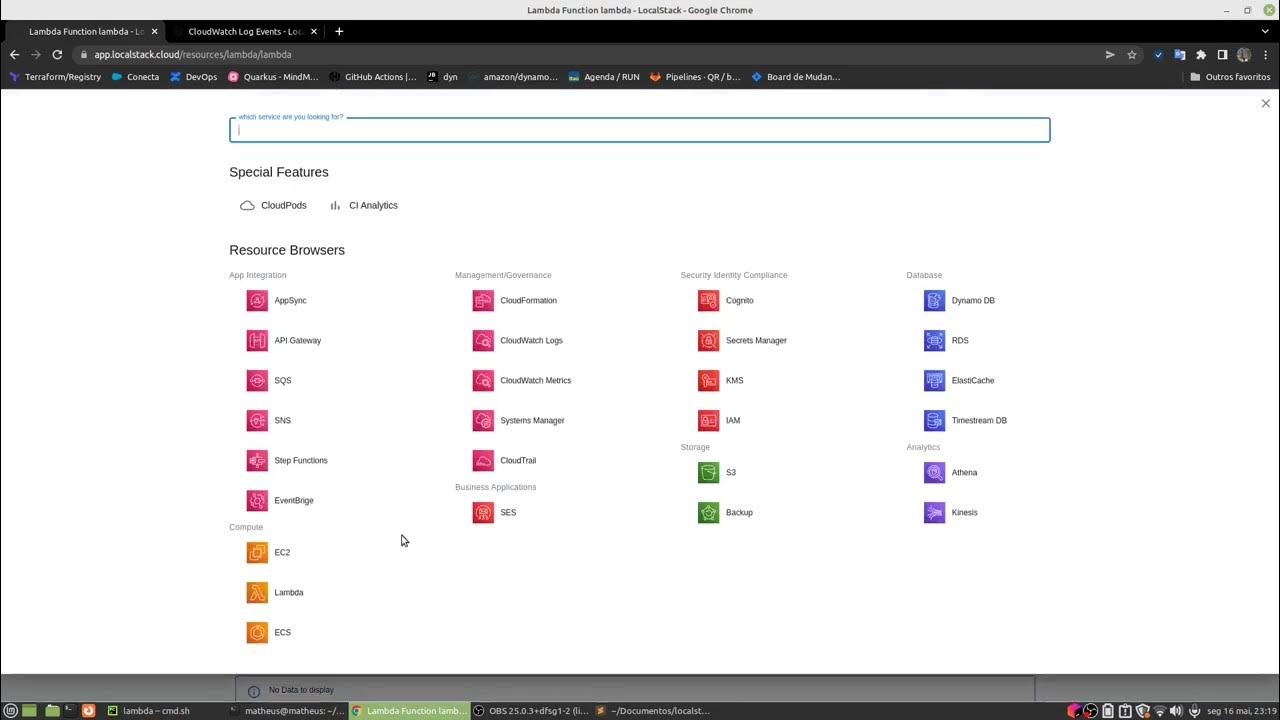The image size is (1280, 720).
Task: Open the DevOps bookmark
Action: (193, 77)
